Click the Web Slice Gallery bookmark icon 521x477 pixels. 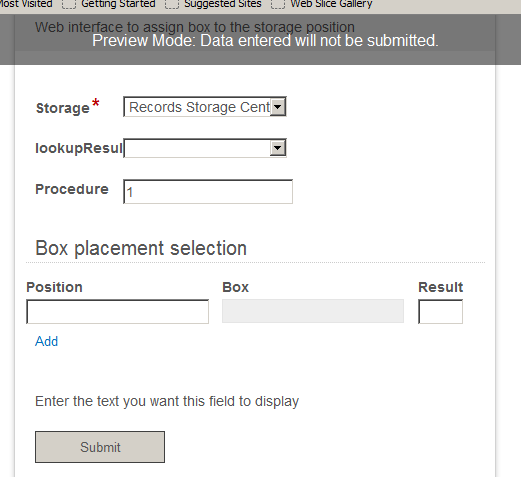[278, 4]
